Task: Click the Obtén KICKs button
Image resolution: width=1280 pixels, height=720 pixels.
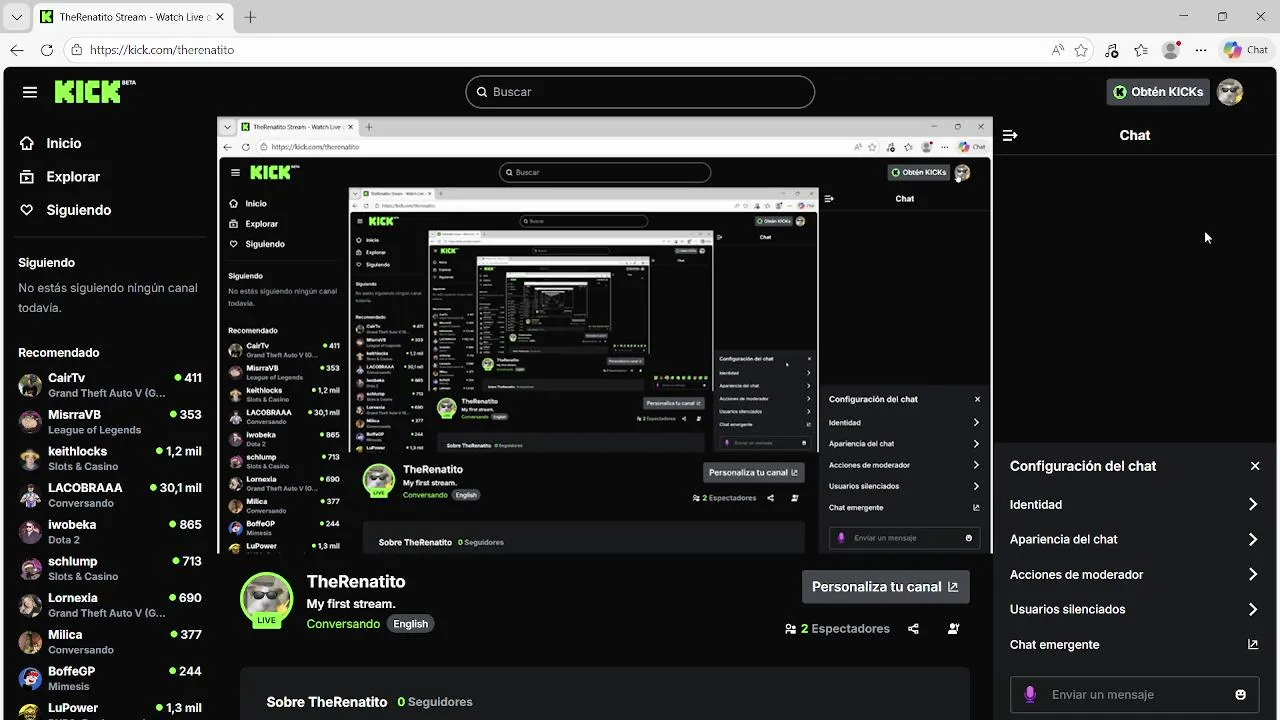Action: coord(1158,92)
